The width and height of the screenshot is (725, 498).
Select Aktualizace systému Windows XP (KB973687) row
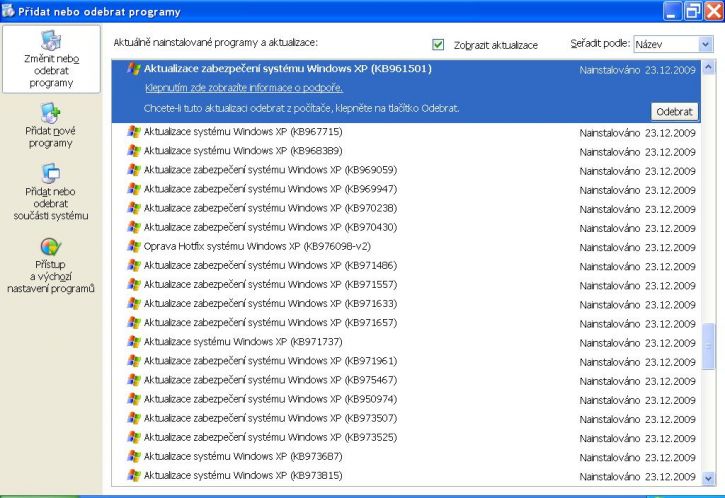point(406,456)
